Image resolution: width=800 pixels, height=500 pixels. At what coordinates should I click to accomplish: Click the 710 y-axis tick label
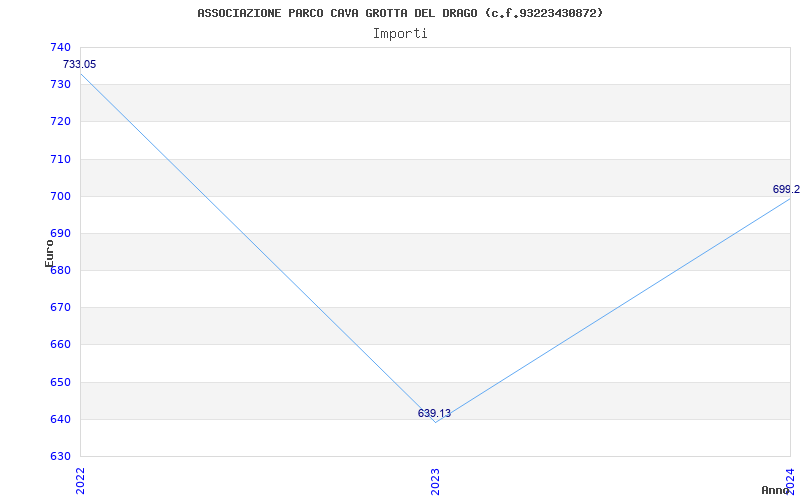[x=60, y=159]
